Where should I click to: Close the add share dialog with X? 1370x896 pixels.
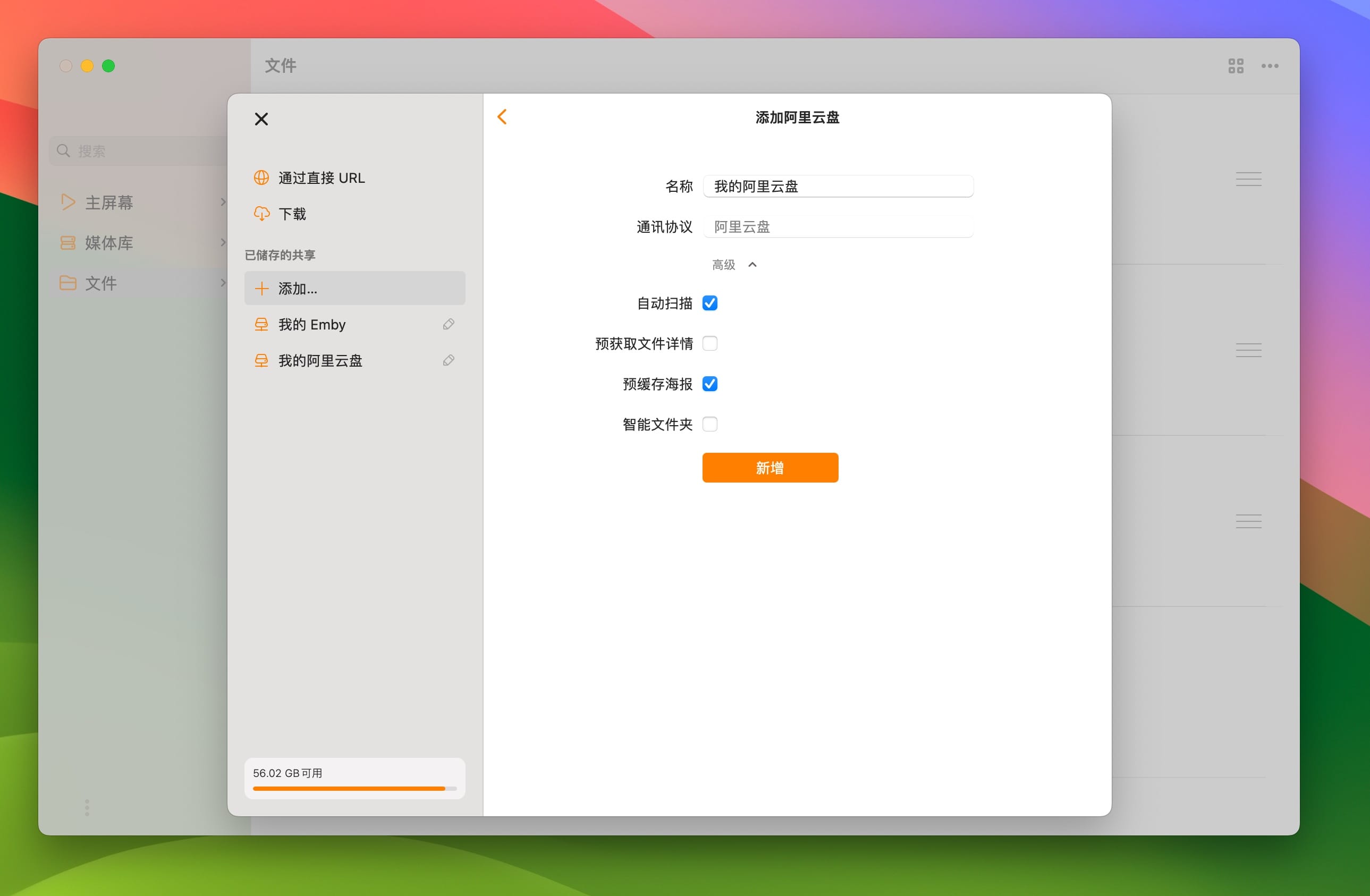[261, 119]
